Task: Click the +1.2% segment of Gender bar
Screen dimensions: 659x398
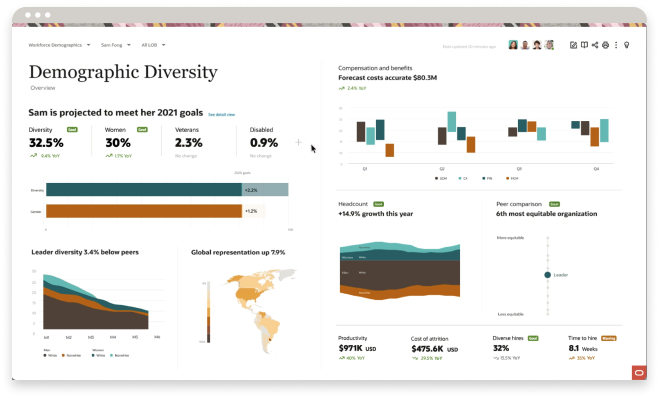Action: [x=253, y=211]
